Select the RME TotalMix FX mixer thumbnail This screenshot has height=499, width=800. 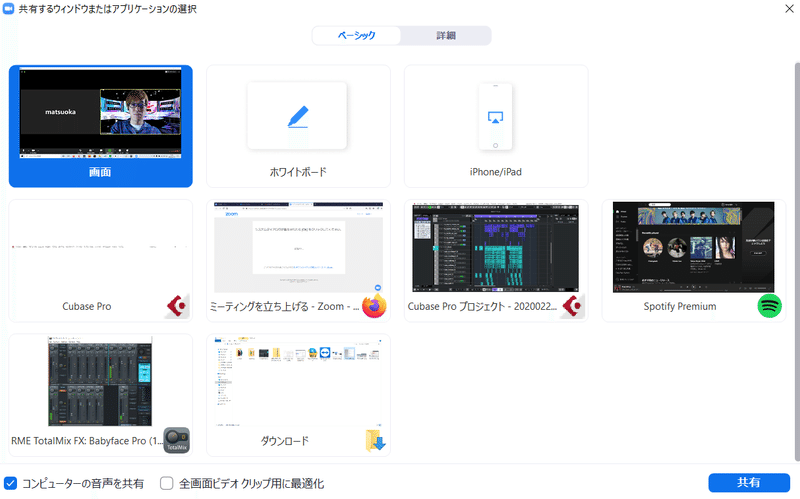(x=100, y=381)
